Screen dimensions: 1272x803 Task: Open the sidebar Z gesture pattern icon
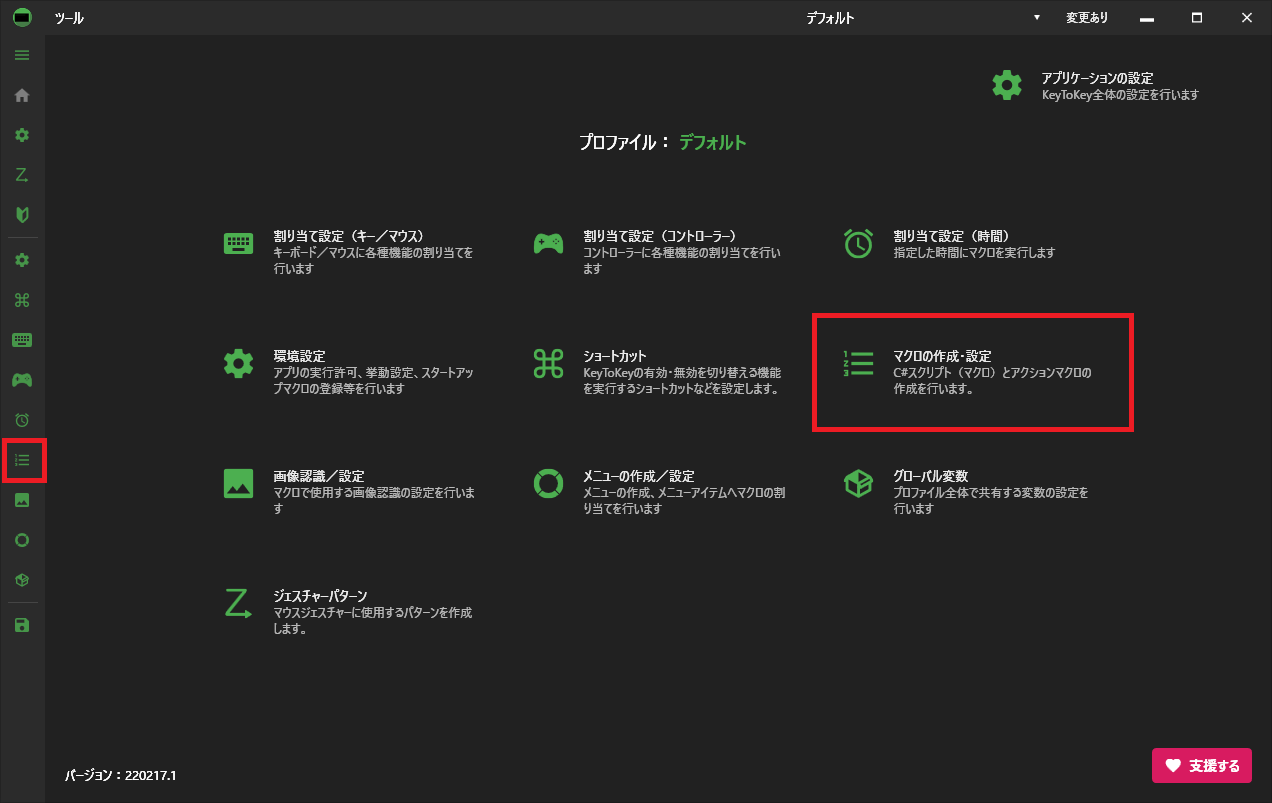click(x=22, y=175)
